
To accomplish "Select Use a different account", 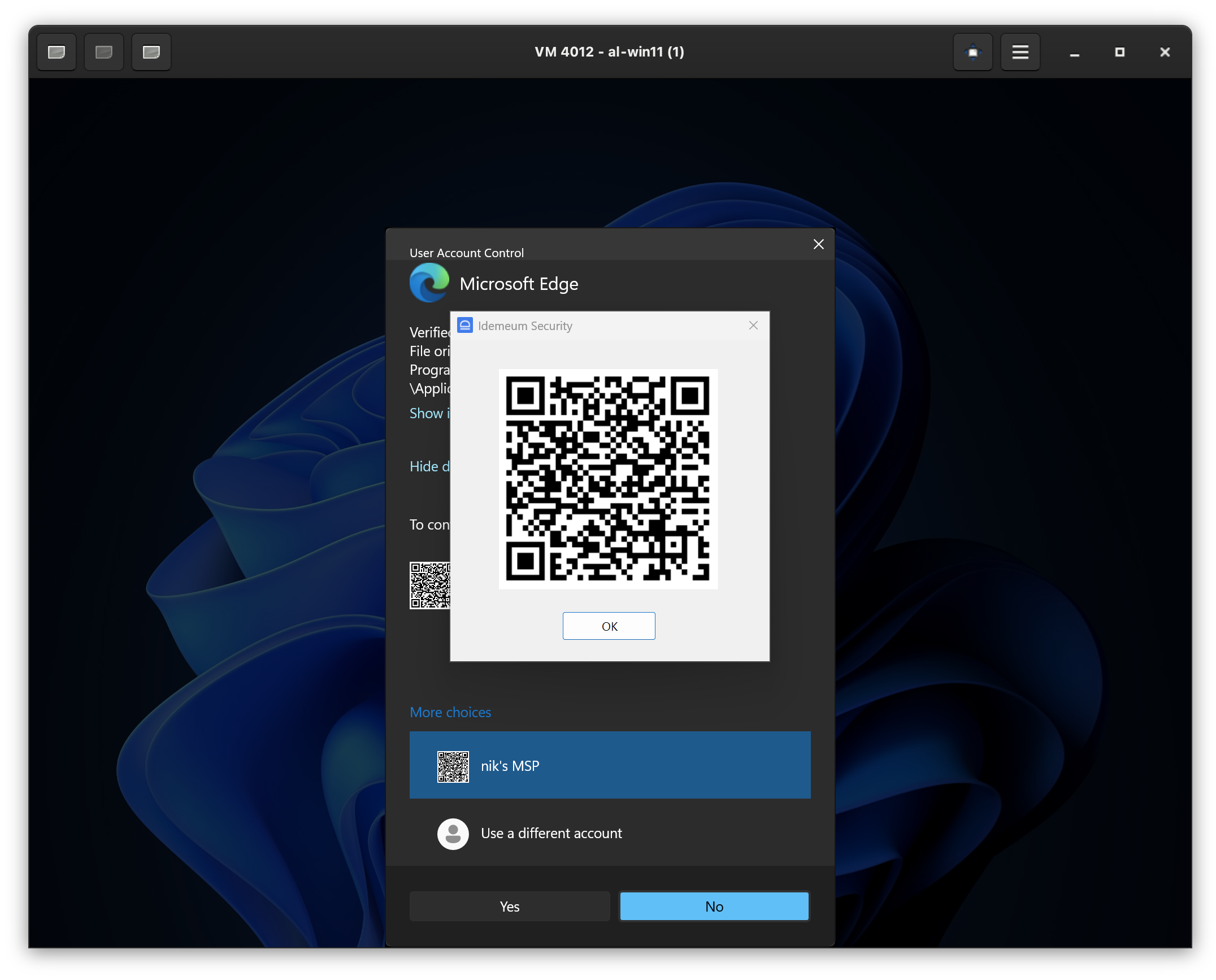I will point(610,834).
